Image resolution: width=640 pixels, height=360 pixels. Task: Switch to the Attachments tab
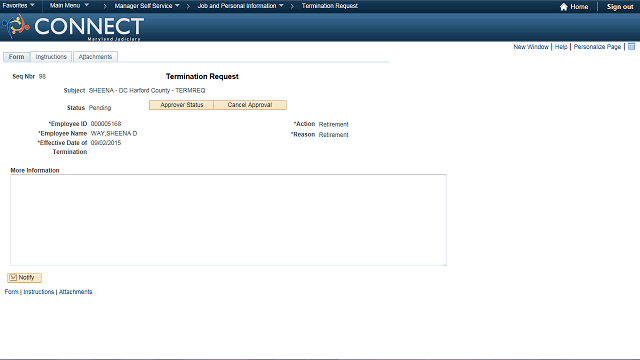point(95,57)
